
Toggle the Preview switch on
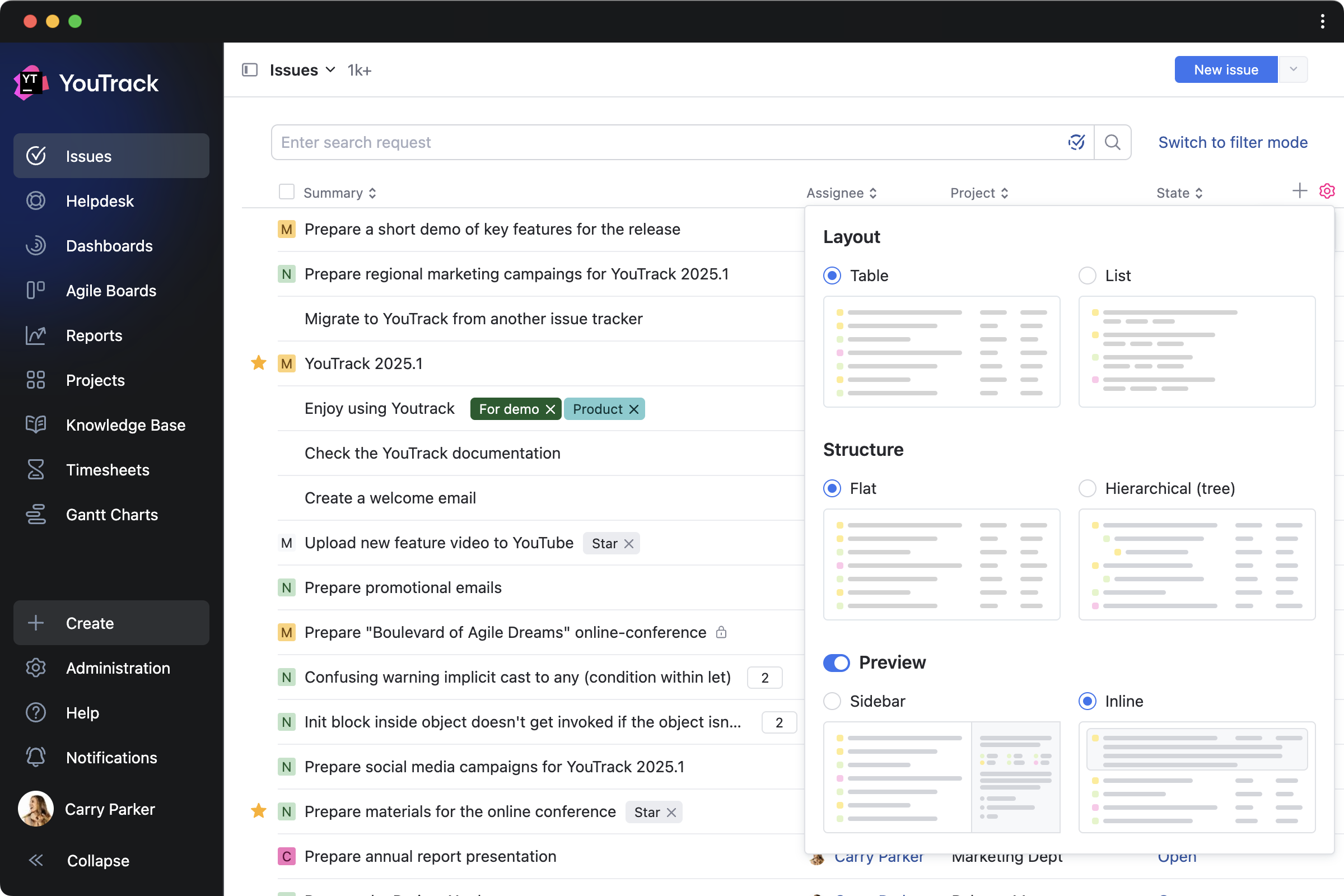pyautogui.click(x=836, y=661)
